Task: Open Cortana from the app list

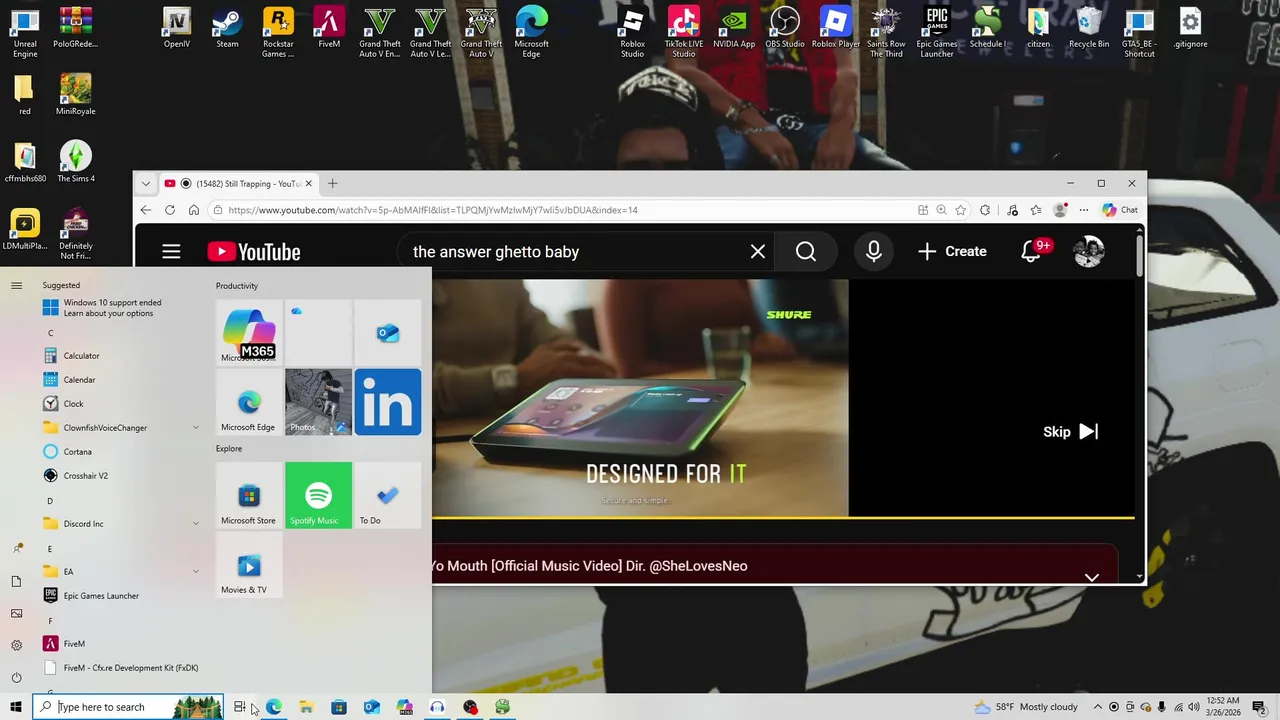Action: coord(120,452)
